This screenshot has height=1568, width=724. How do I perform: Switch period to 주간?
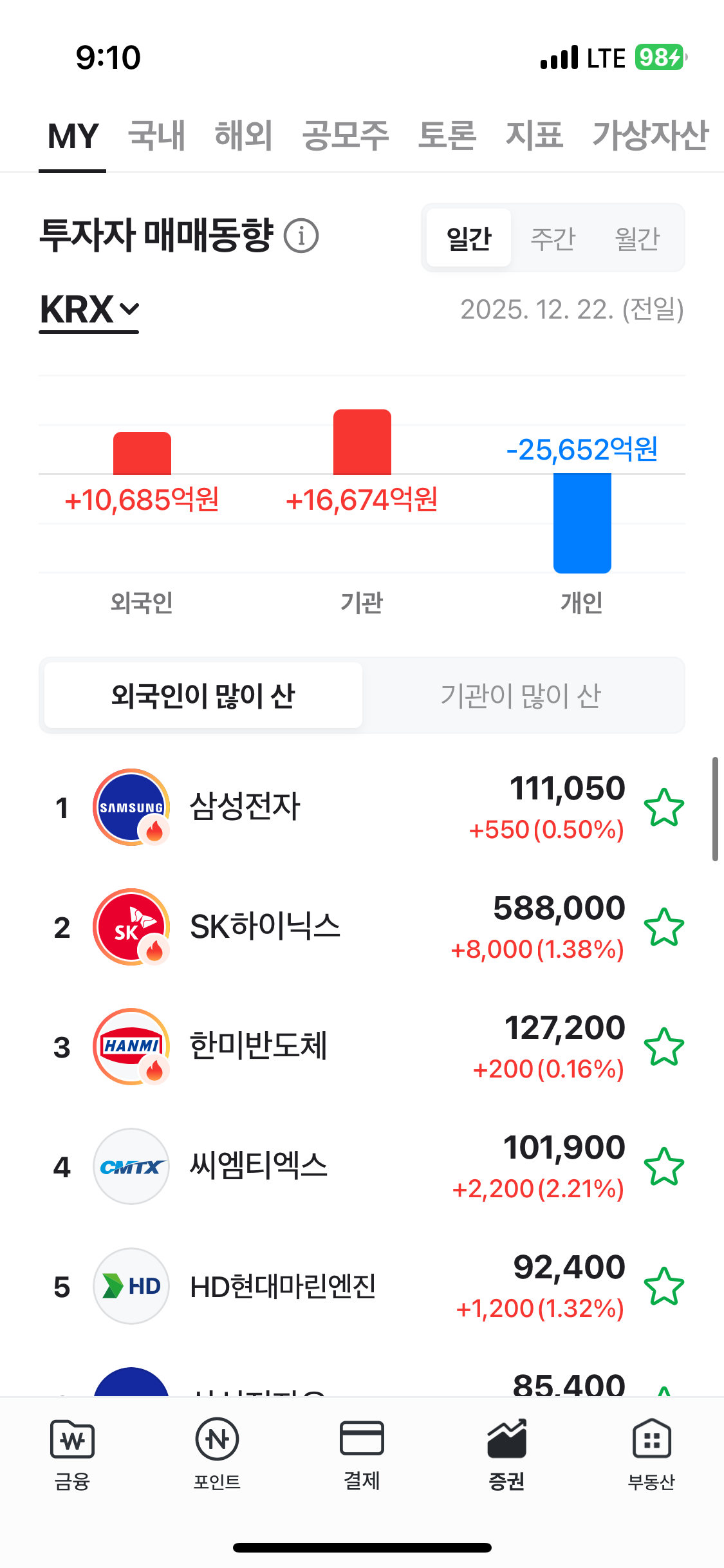(553, 239)
